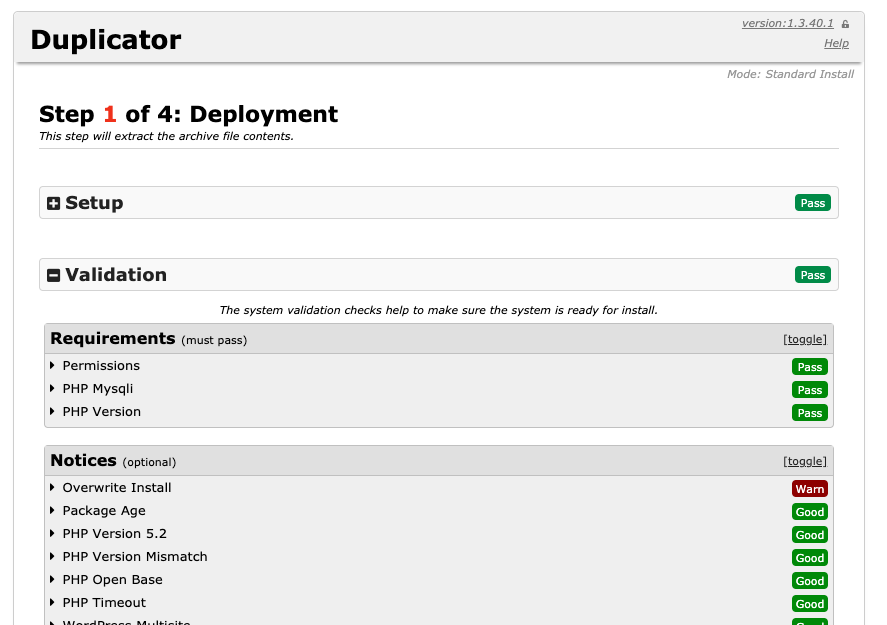Screen dimensions: 887x625
Task: Click the version:1.3.40.1 link
Action: pyautogui.click(x=788, y=24)
